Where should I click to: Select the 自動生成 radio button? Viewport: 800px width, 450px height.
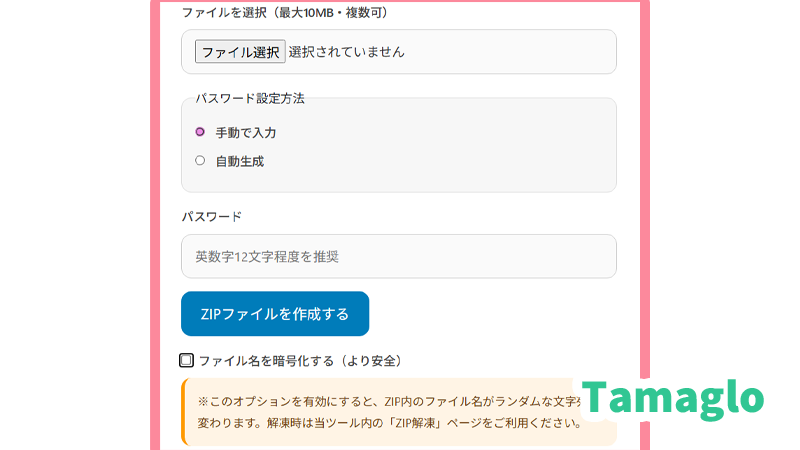coord(200,160)
